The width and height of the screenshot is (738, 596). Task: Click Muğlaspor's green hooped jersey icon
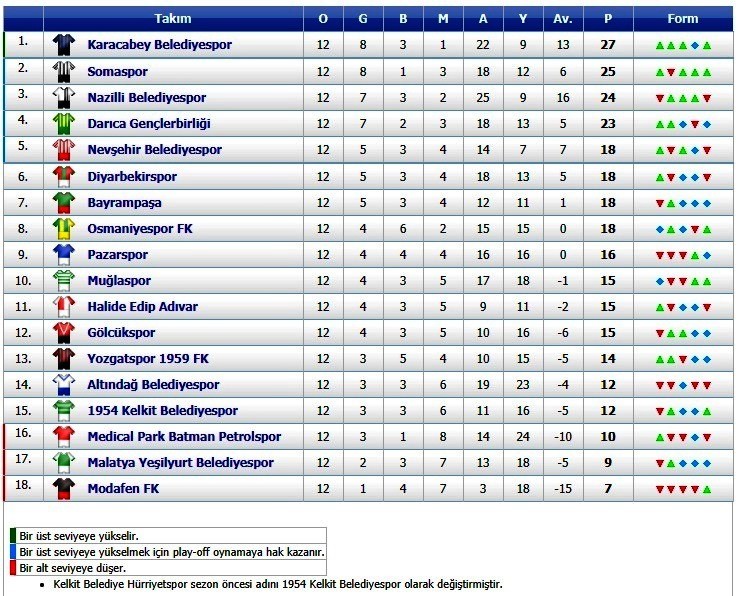[x=64, y=281]
